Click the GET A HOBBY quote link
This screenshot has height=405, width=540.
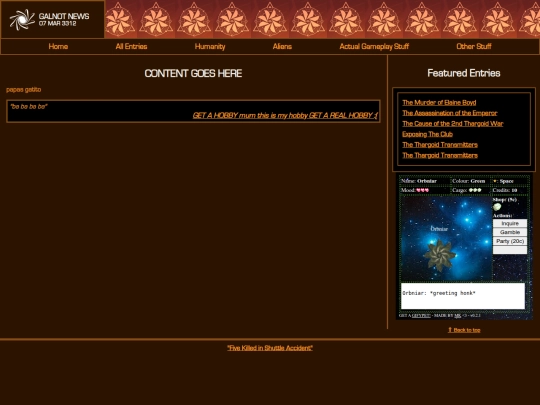(x=285, y=115)
